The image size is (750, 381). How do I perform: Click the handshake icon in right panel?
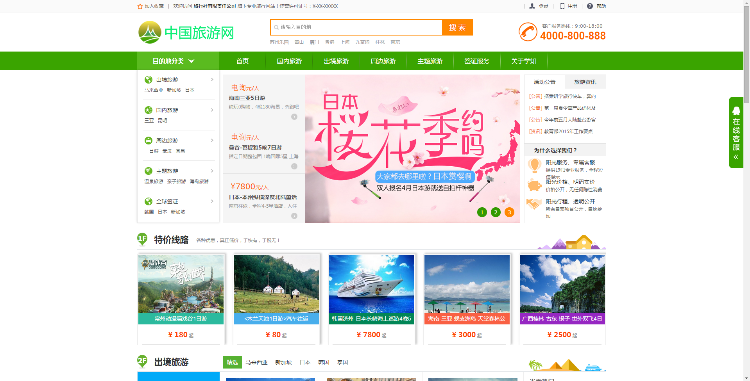534,204
